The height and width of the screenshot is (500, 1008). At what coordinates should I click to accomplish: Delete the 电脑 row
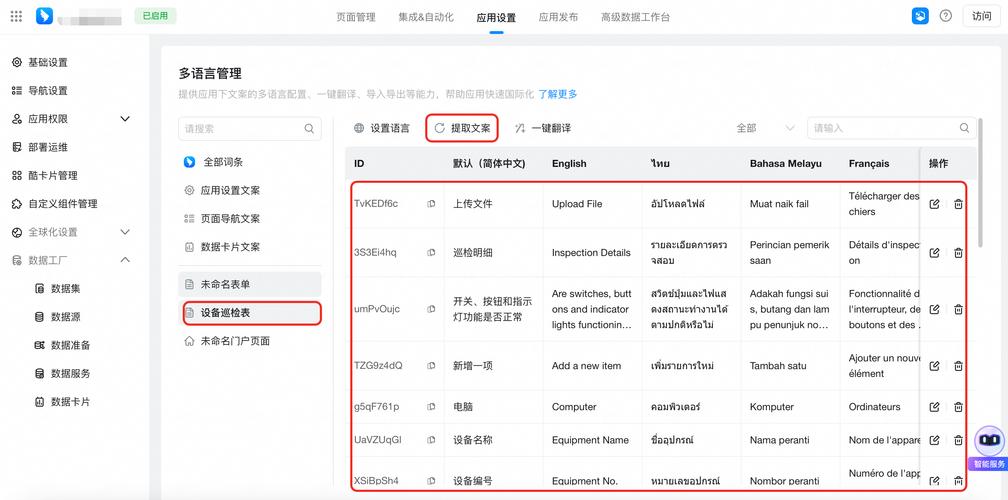point(958,407)
